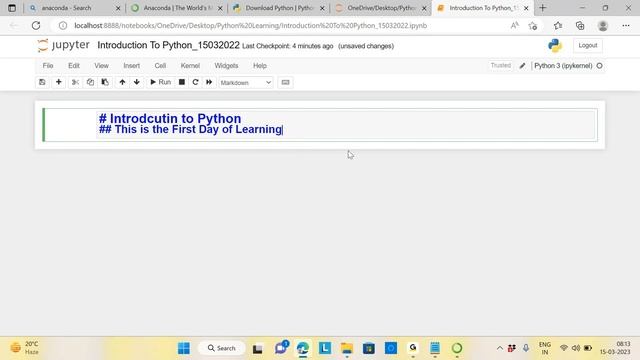Screen dimensions: 640x360
Task: Reload the page
Action: [36, 25]
